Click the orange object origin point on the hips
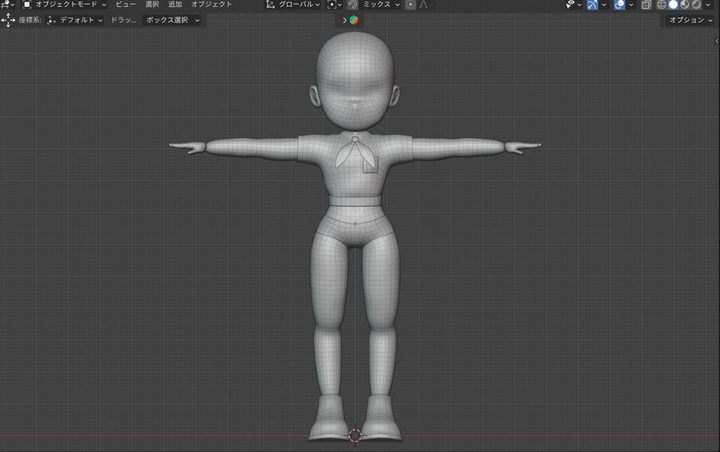 [x=354, y=224]
